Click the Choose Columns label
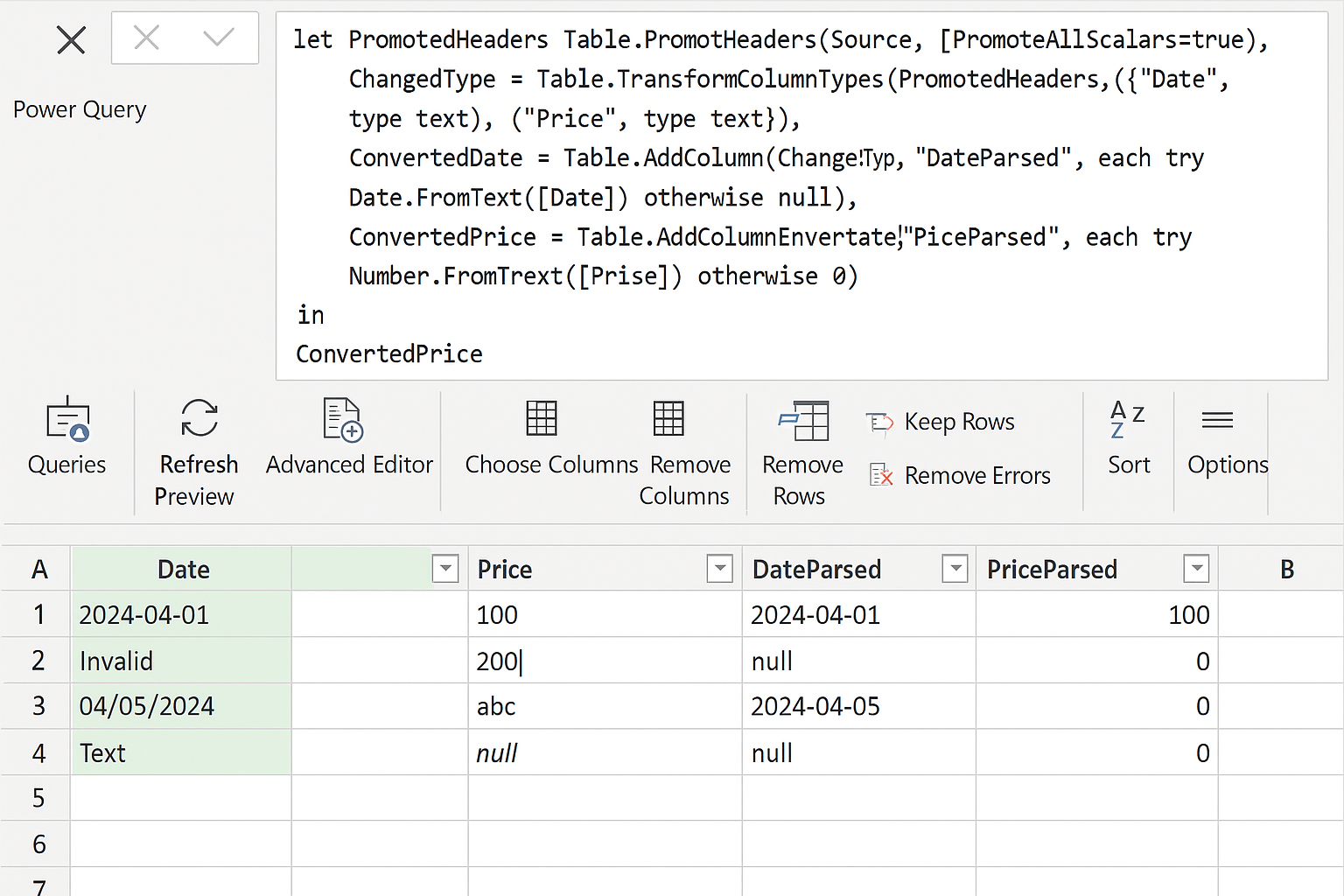Screen dimensions: 1344x896 click(551, 465)
